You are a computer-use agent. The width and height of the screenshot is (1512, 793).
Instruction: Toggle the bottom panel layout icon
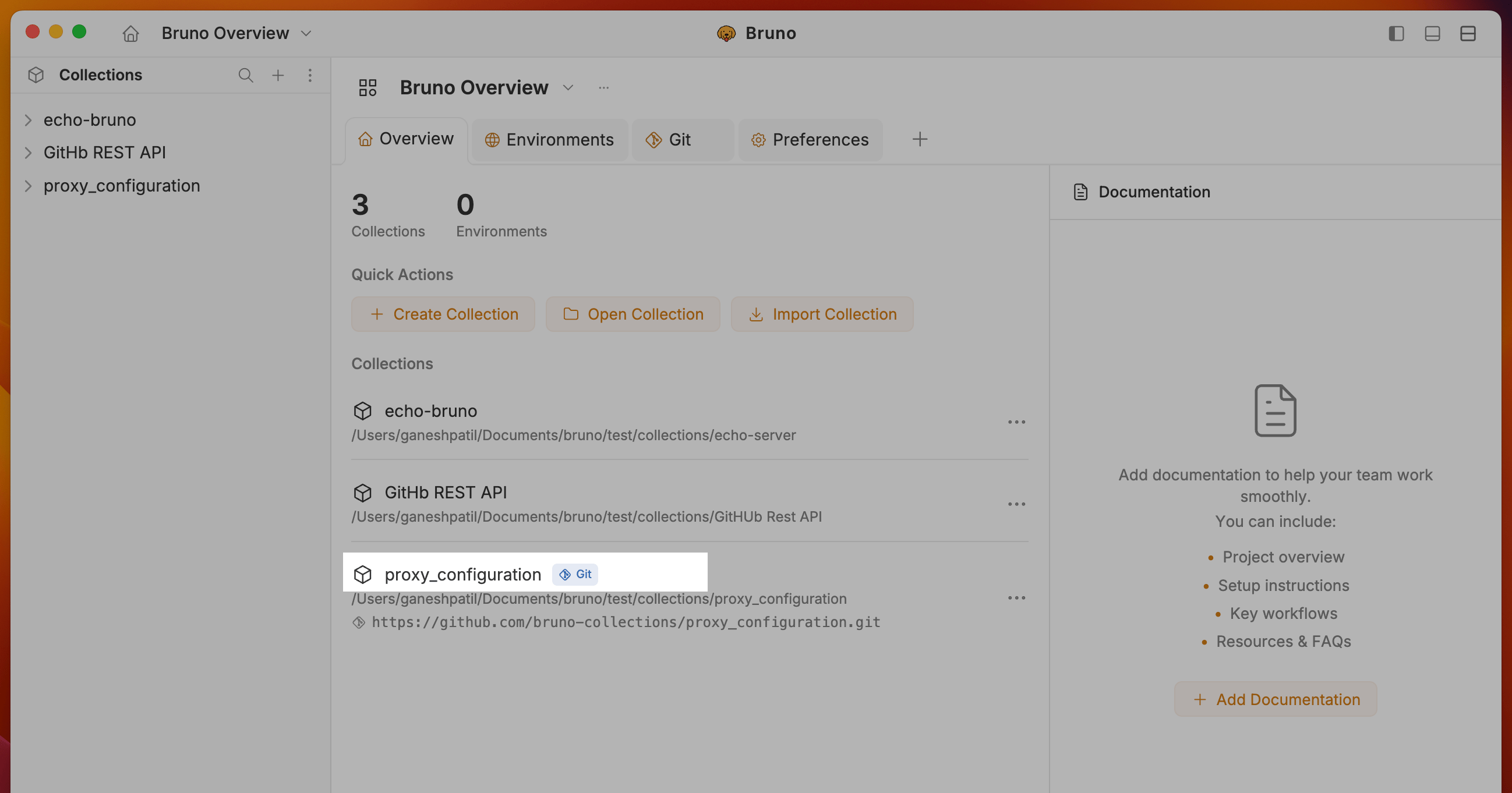1432,33
